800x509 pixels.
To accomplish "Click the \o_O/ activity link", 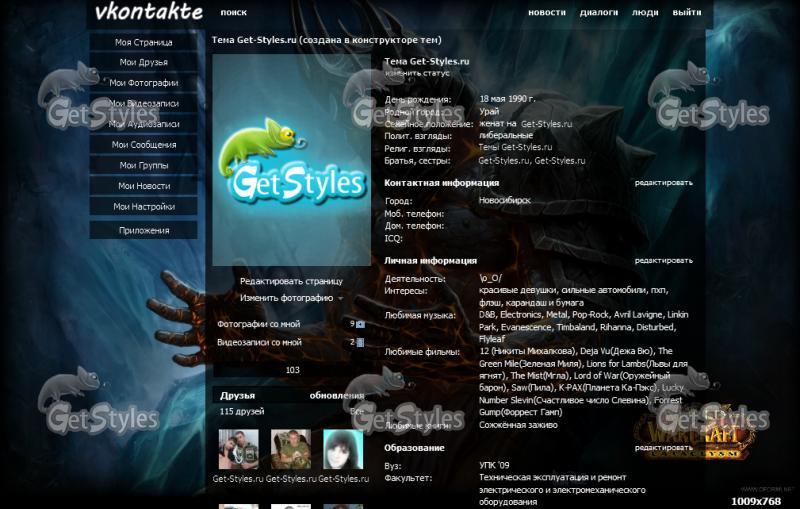I will (490, 278).
